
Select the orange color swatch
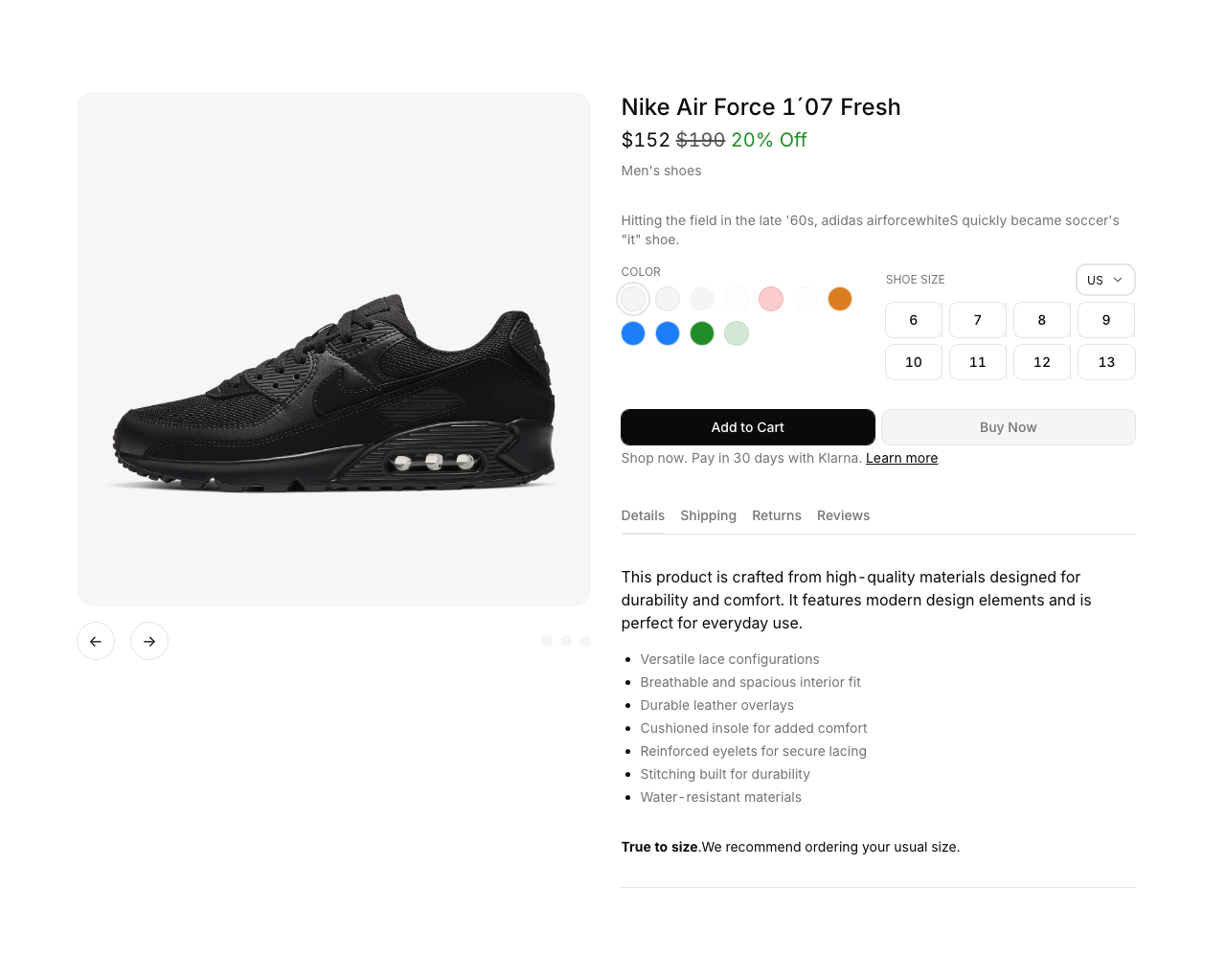840,299
